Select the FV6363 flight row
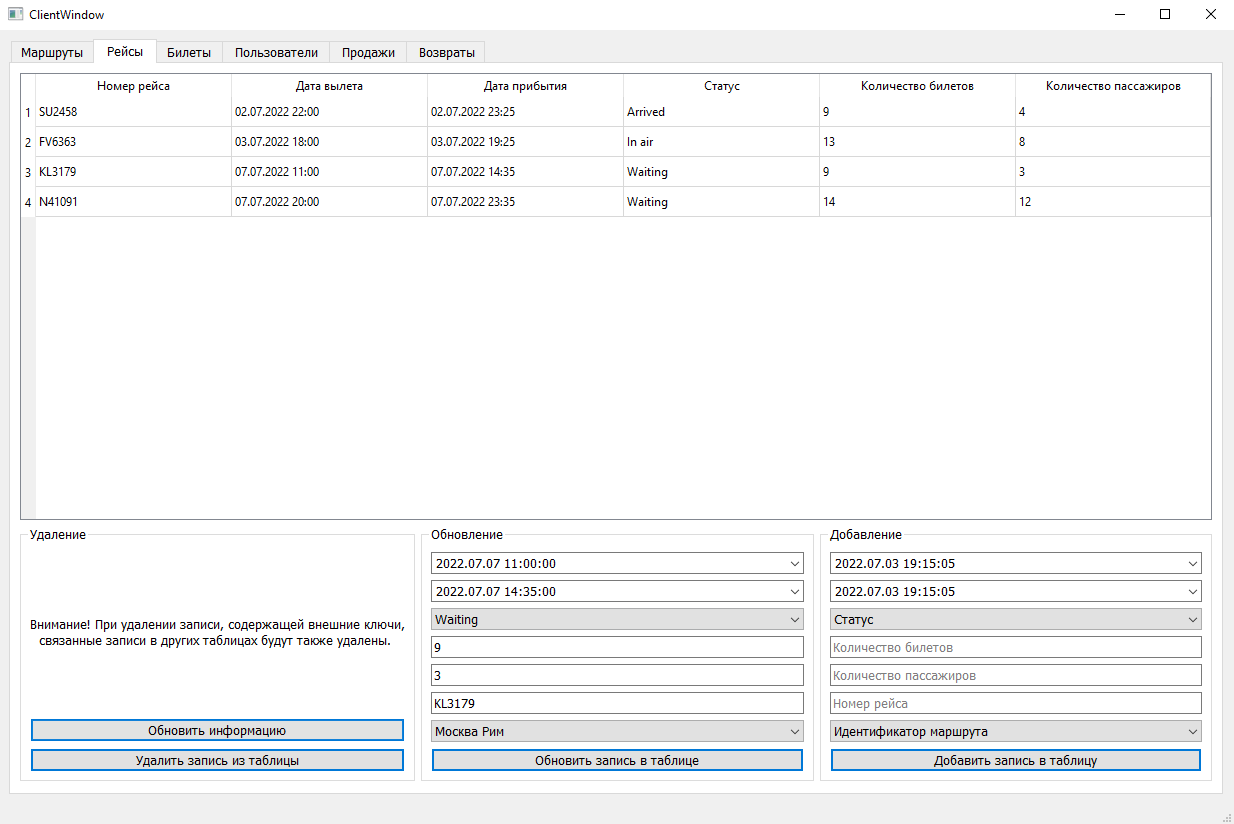Screen dimensions: 1234x824 300,141
